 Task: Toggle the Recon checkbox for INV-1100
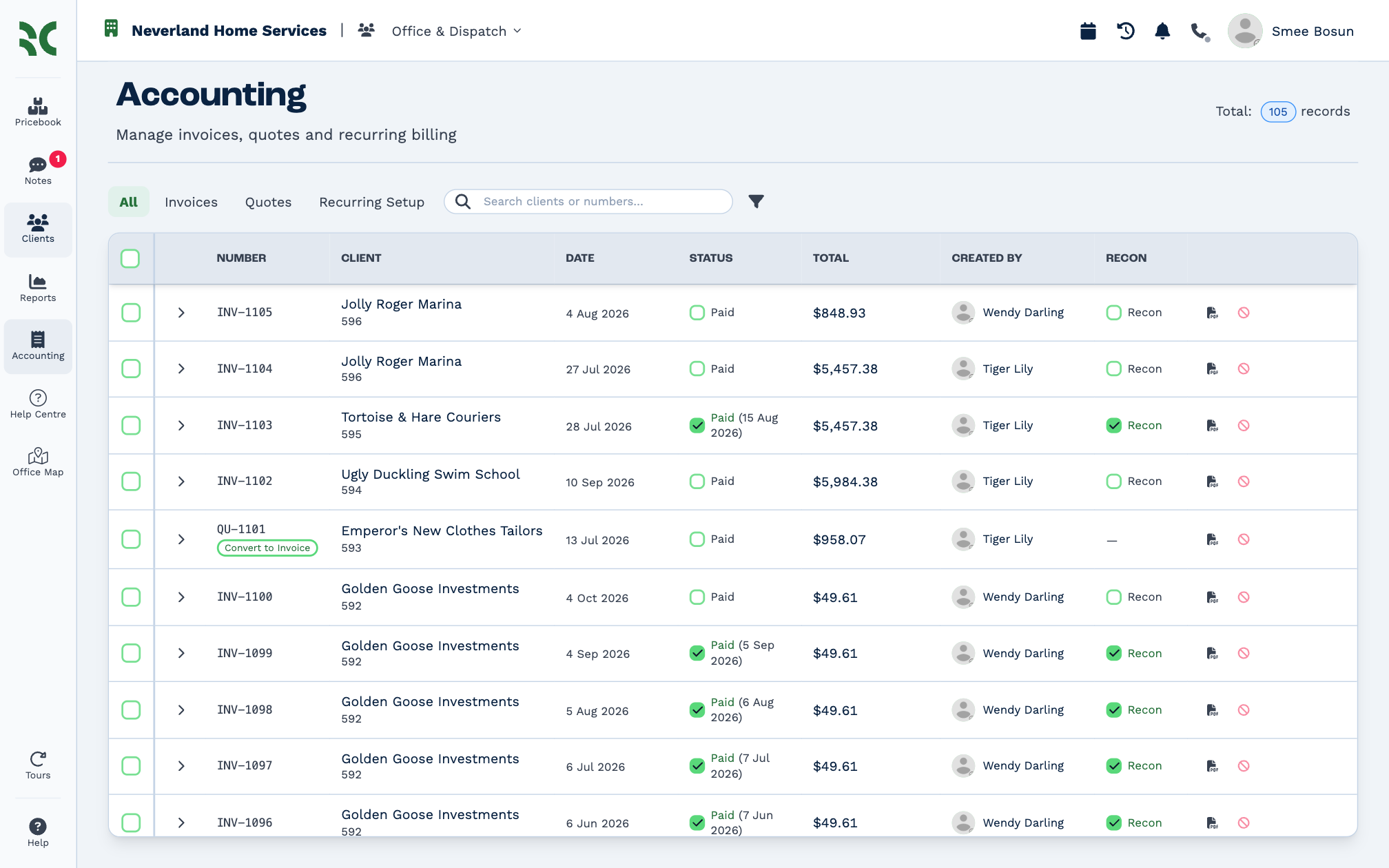point(1114,597)
